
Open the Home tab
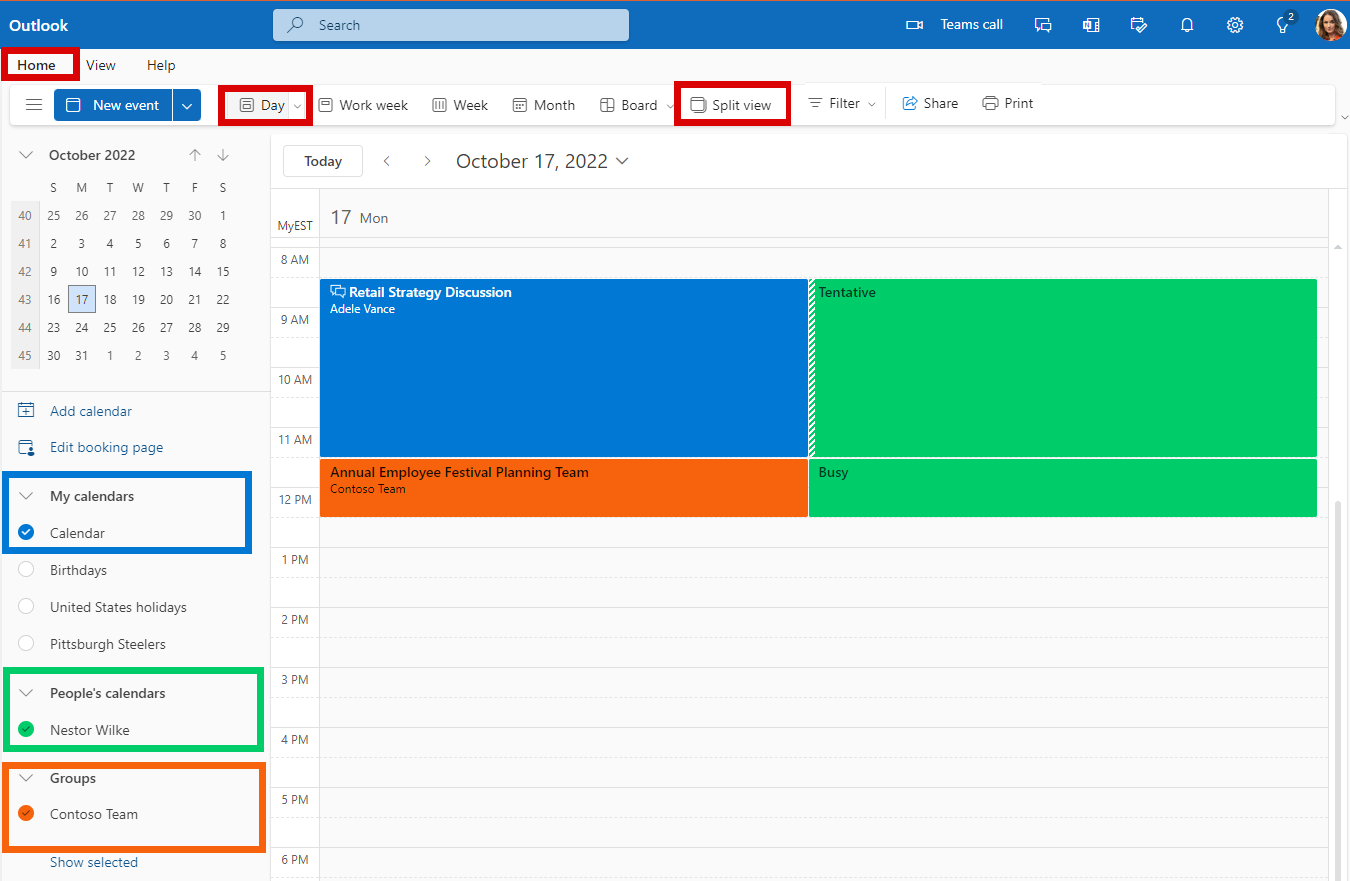[x=37, y=65]
